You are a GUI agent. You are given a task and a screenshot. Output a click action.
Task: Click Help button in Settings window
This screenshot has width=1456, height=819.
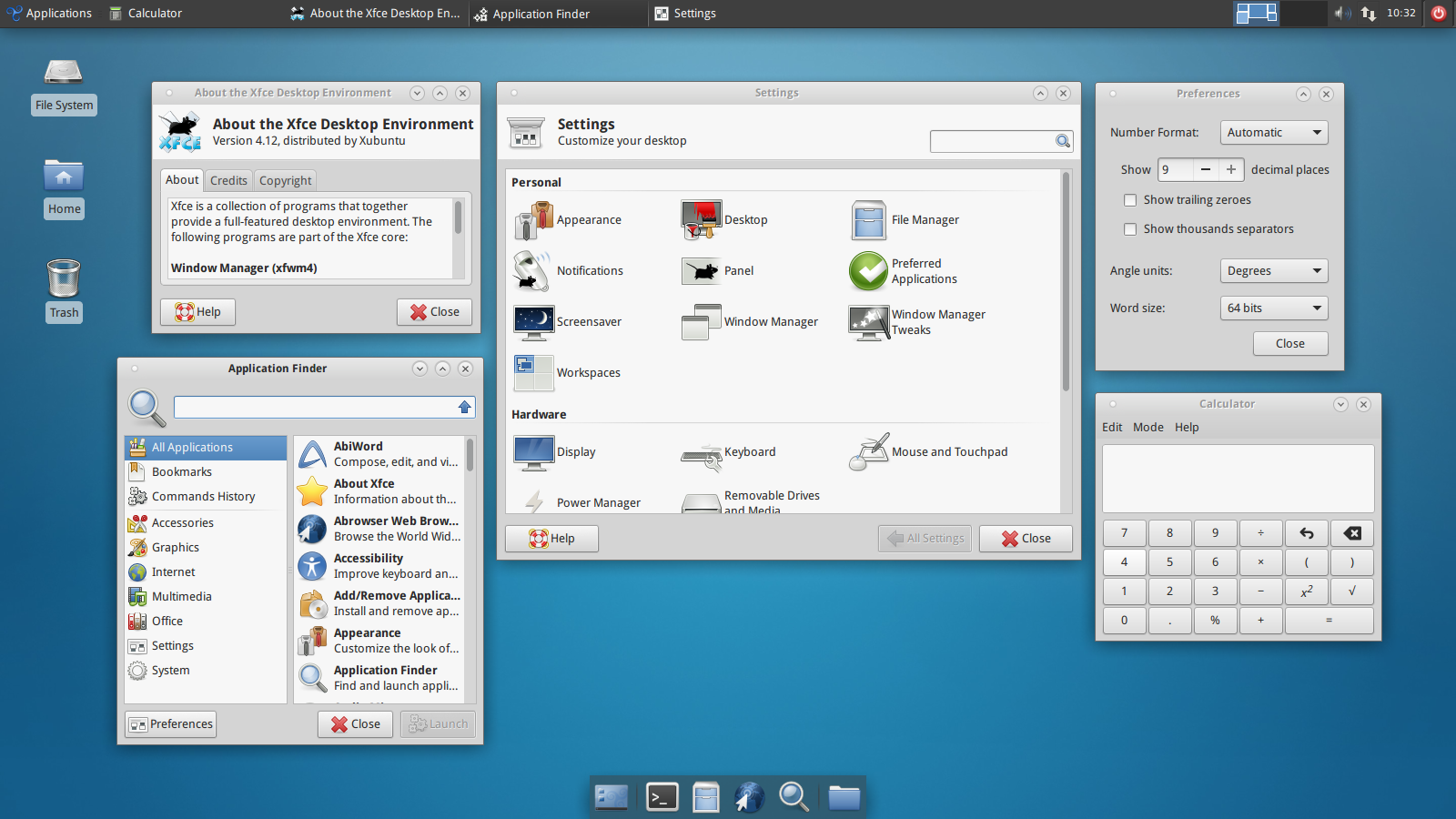551,539
